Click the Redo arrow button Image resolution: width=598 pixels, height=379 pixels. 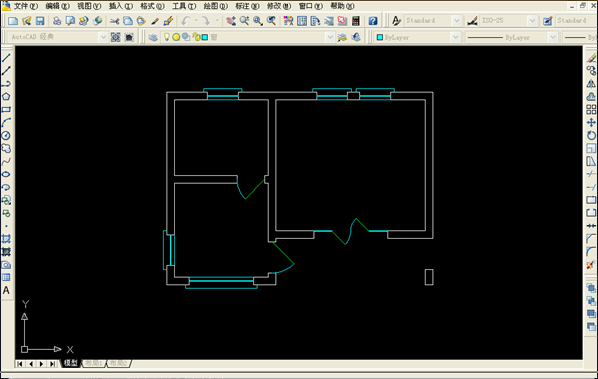click(x=206, y=21)
